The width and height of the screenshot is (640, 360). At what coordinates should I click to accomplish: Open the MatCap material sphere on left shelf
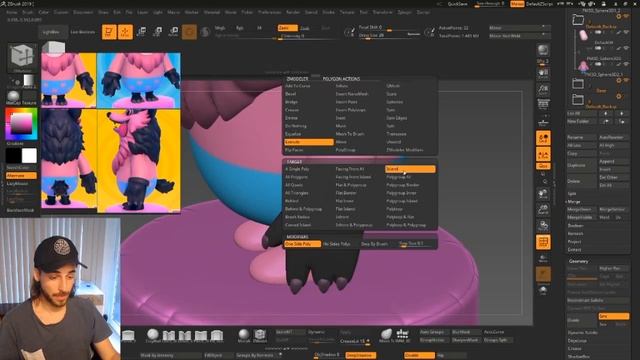coord(13,96)
